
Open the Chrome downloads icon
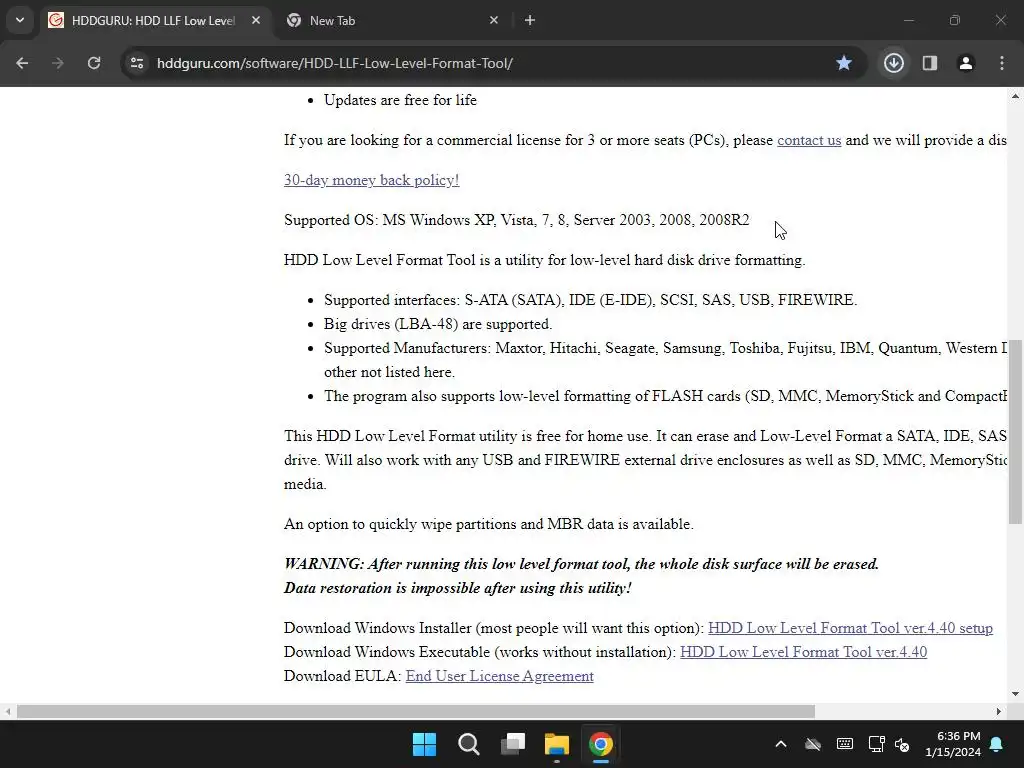[893, 63]
